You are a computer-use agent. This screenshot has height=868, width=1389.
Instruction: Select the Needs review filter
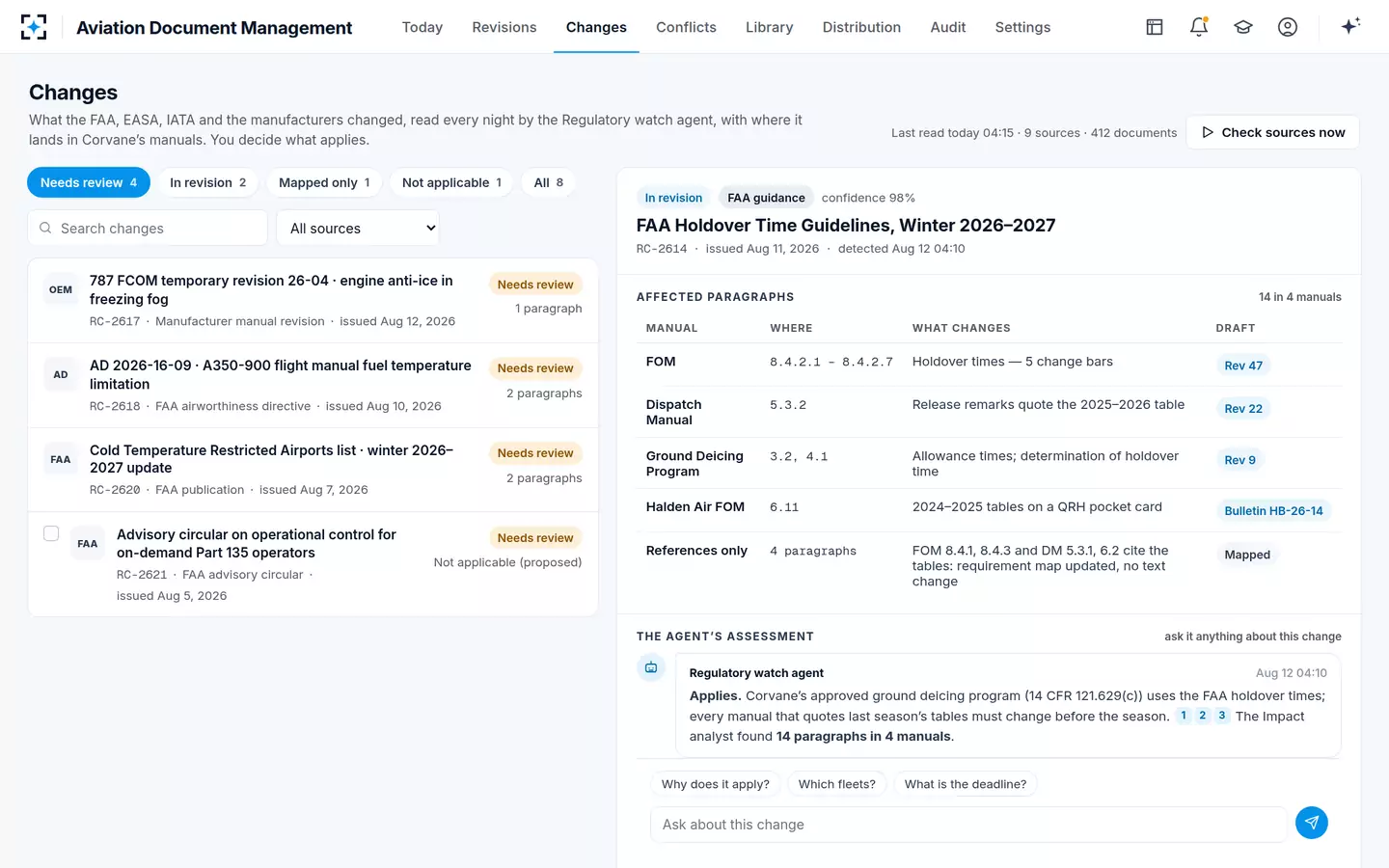click(89, 182)
